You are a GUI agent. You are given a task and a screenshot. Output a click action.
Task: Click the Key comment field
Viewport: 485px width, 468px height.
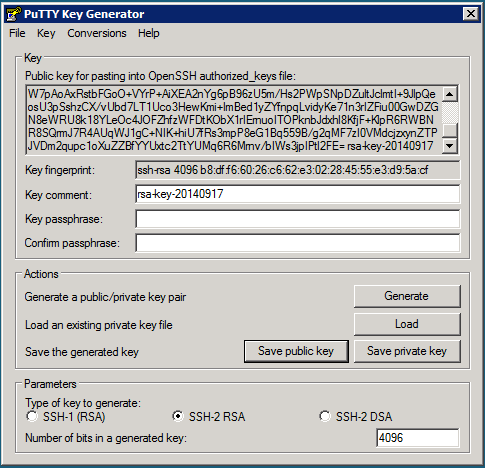click(x=298, y=194)
